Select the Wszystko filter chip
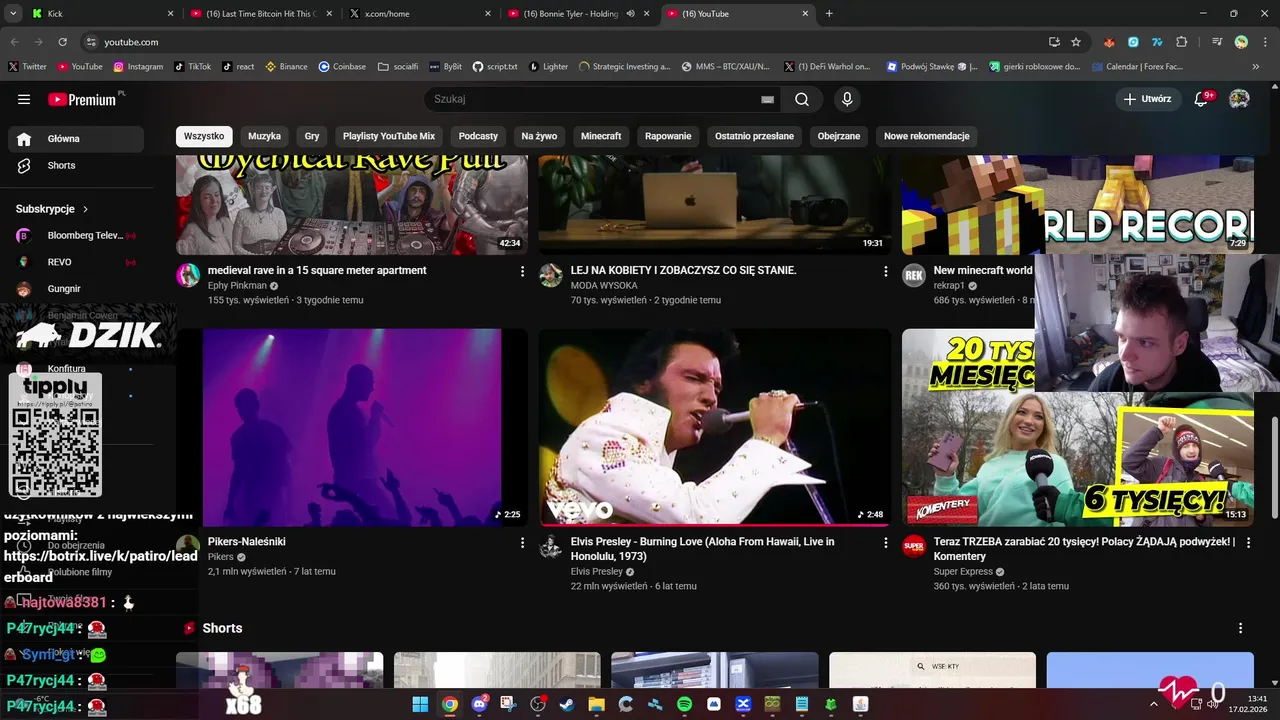The height and width of the screenshot is (720, 1280). click(x=204, y=136)
